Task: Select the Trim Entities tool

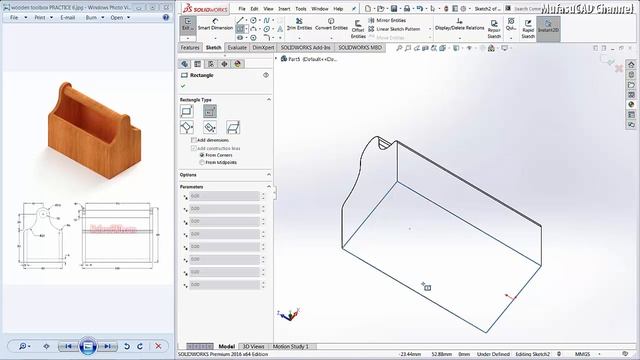Action: (299, 24)
